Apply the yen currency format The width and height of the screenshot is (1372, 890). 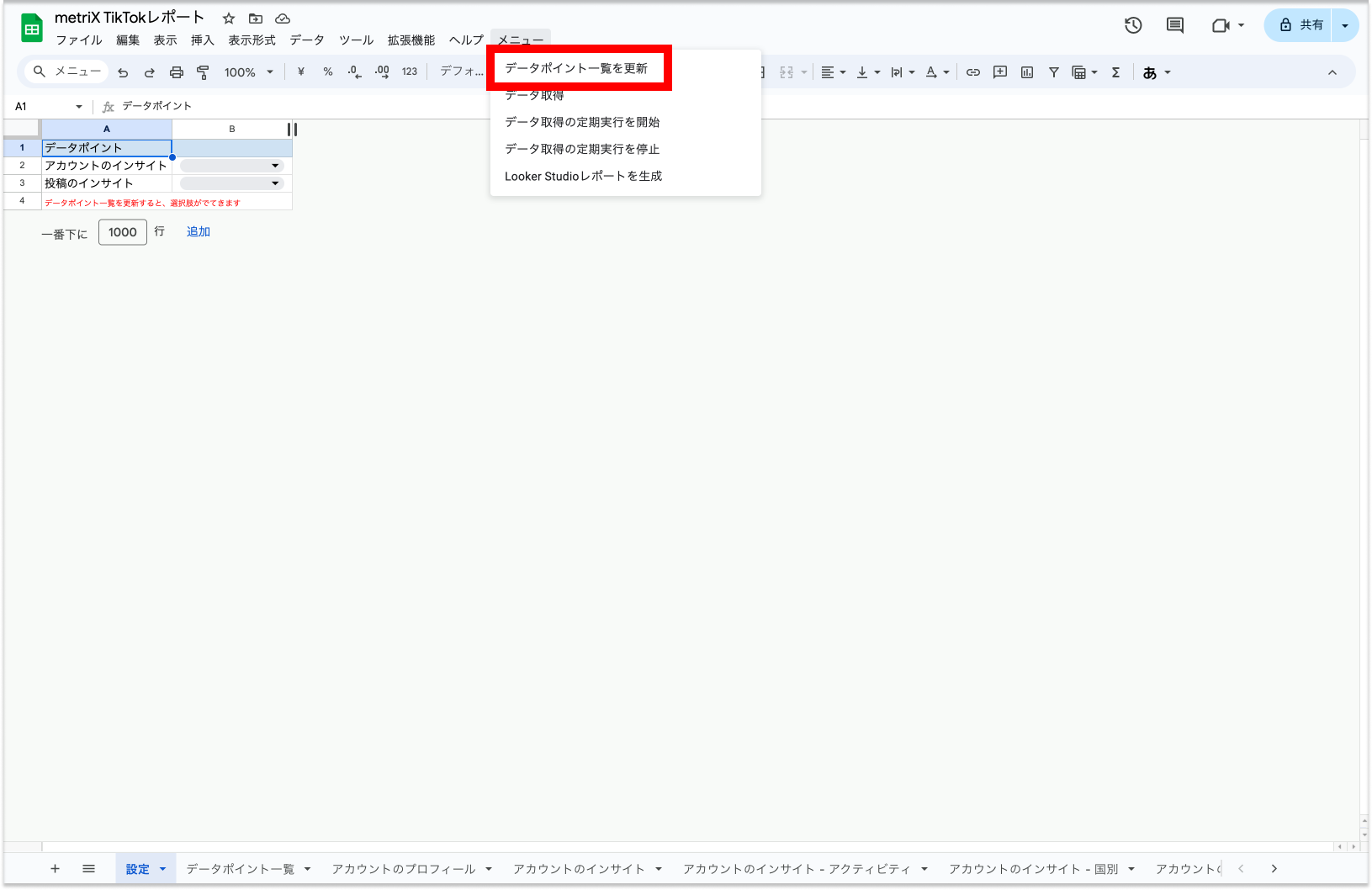tap(301, 72)
